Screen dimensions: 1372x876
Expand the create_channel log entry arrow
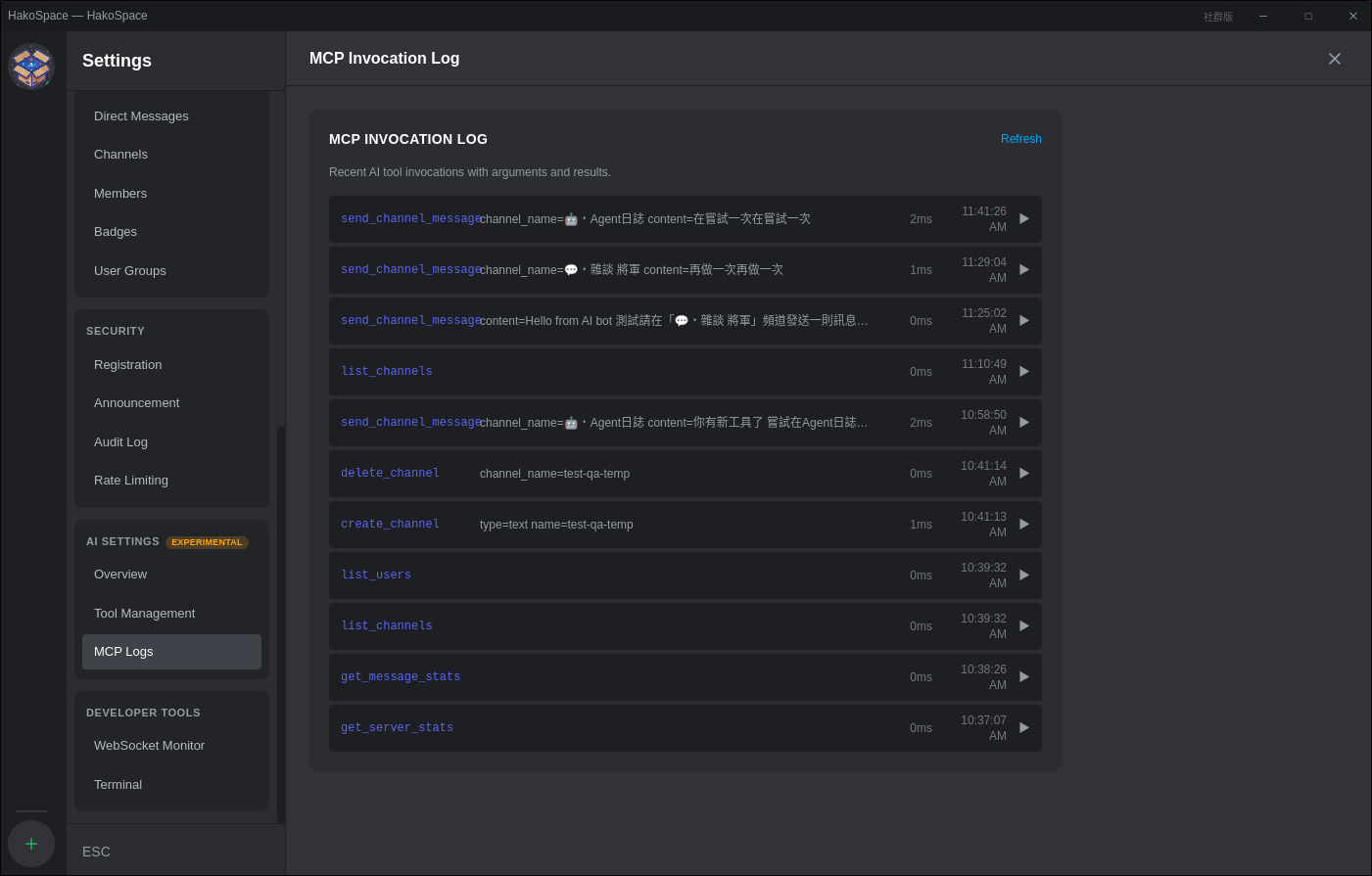[x=1023, y=525]
